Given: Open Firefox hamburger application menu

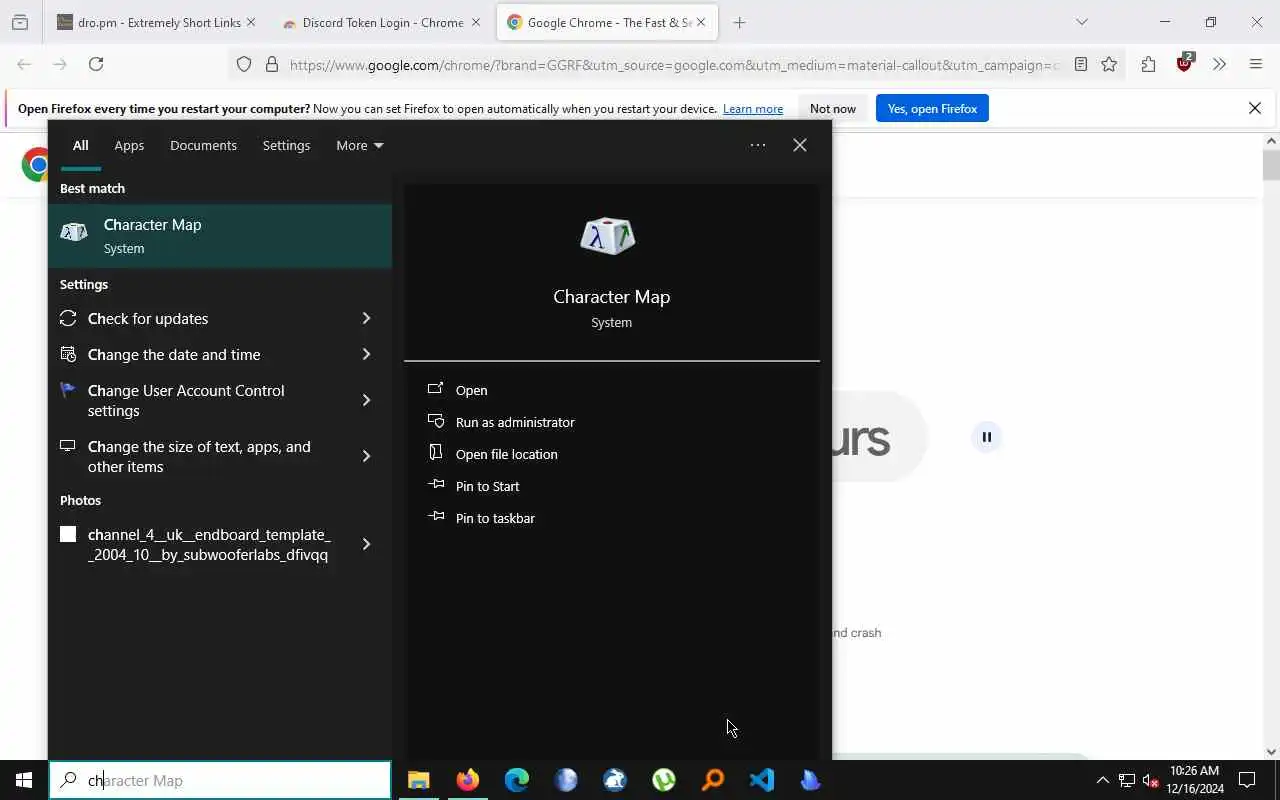Looking at the screenshot, I should tap(1256, 64).
